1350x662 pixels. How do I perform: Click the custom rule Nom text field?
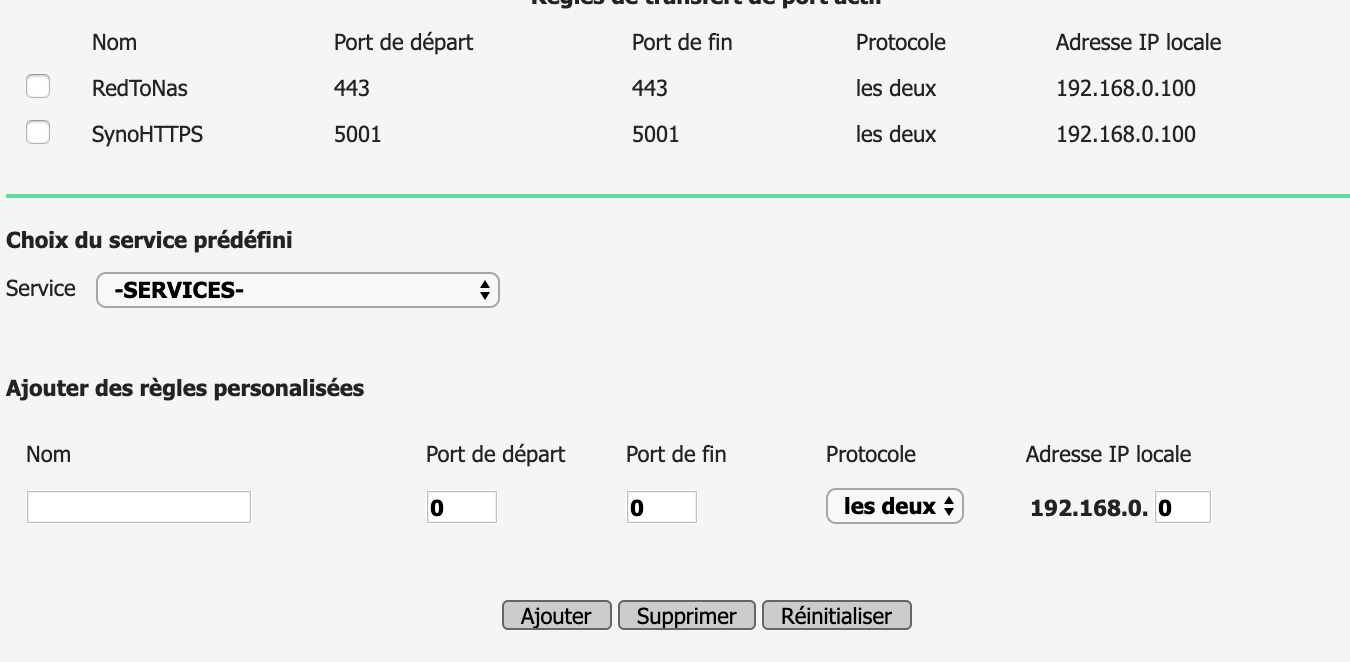coord(138,507)
